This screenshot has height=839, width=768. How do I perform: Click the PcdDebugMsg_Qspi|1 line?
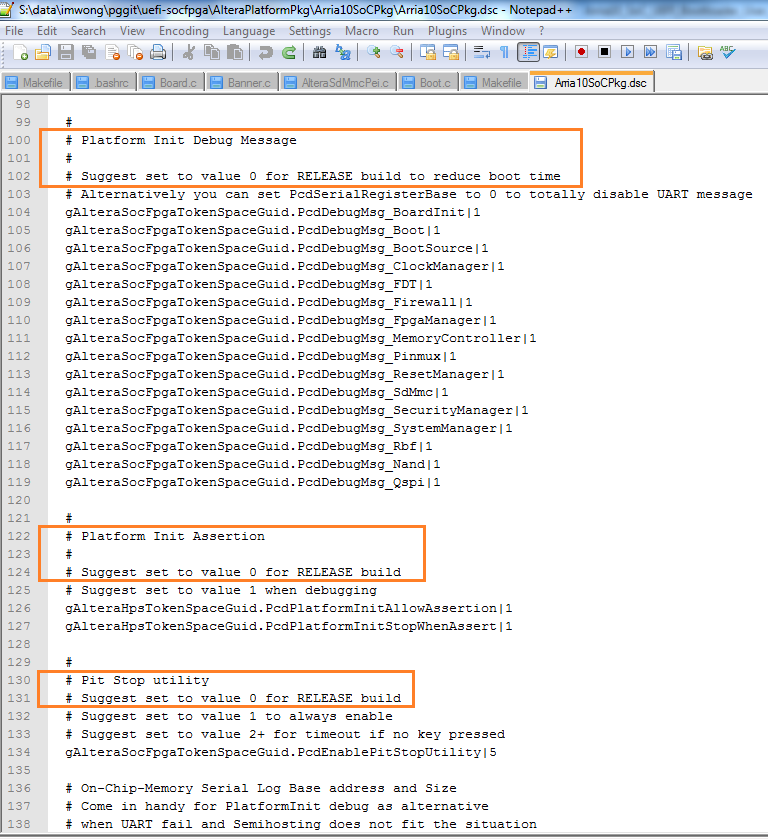[x=253, y=482]
